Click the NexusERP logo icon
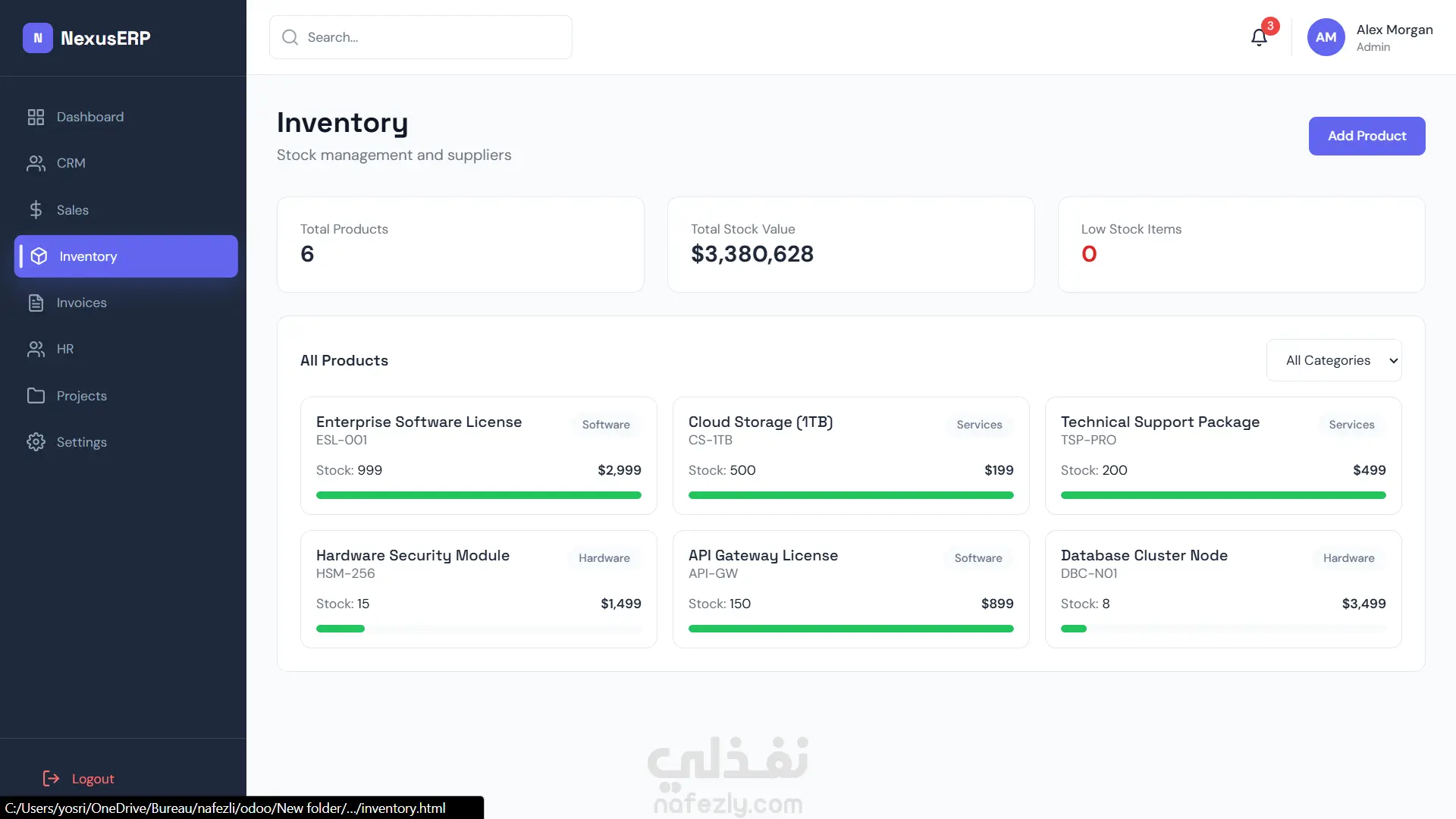The width and height of the screenshot is (1456, 819). point(38,38)
